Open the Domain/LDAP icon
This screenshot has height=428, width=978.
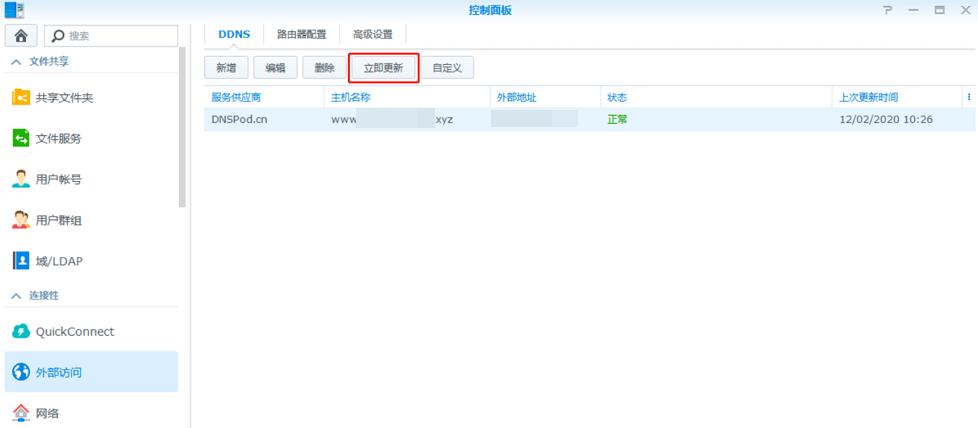coord(21,261)
